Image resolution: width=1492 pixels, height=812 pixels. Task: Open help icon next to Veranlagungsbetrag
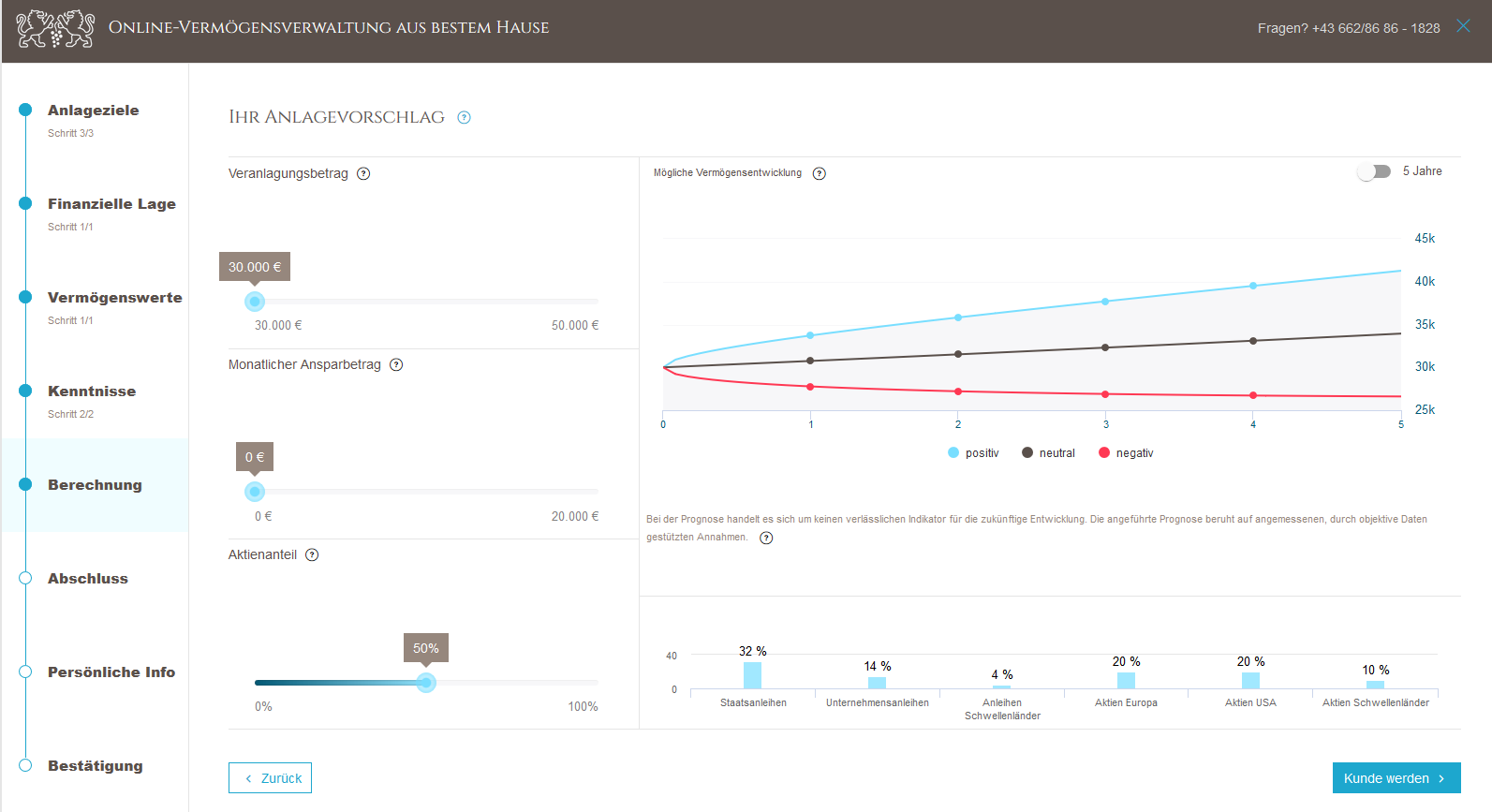pos(363,173)
